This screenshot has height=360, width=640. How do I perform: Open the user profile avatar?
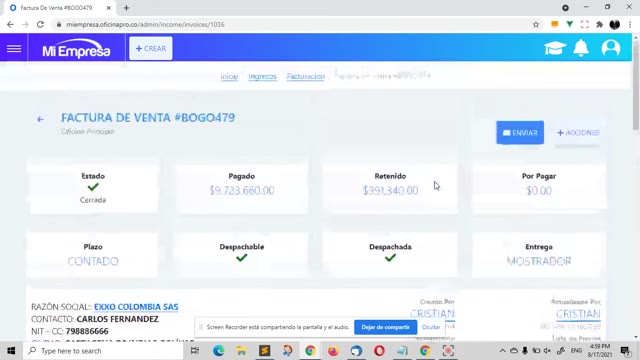click(x=611, y=48)
